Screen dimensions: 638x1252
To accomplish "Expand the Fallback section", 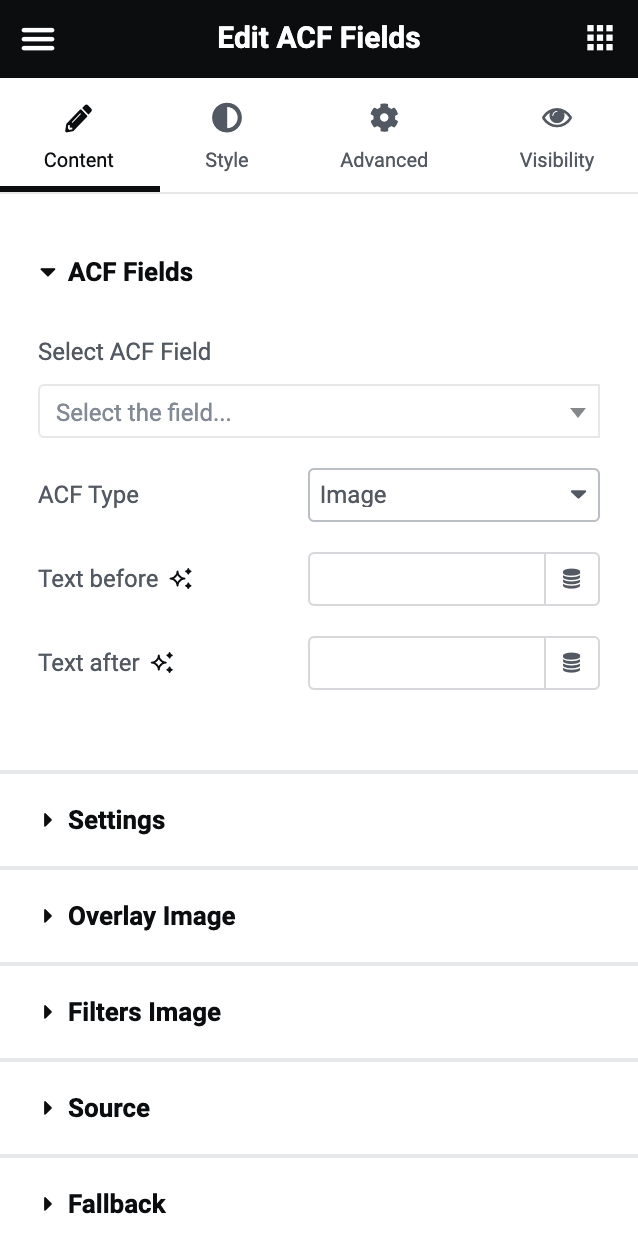I will coord(104,1203).
